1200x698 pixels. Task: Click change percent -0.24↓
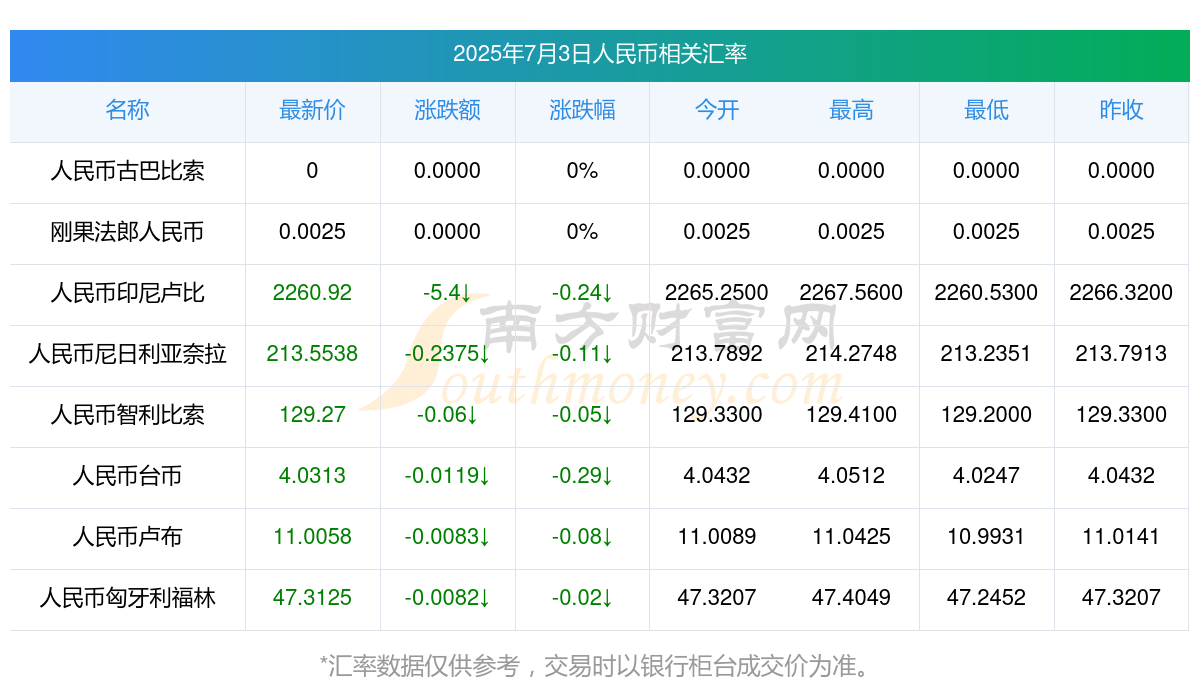(x=582, y=293)
